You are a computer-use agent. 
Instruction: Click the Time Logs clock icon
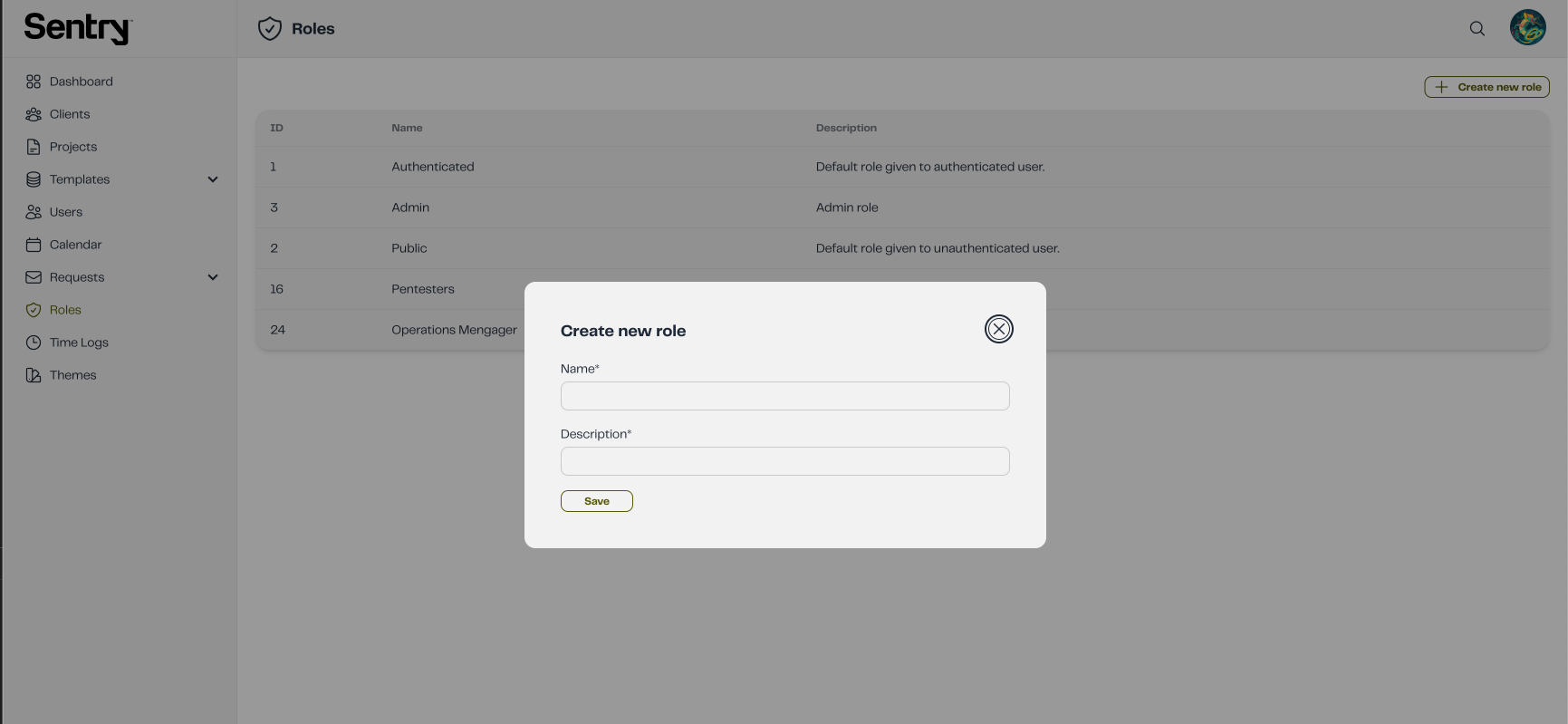[x=34, y=343]
